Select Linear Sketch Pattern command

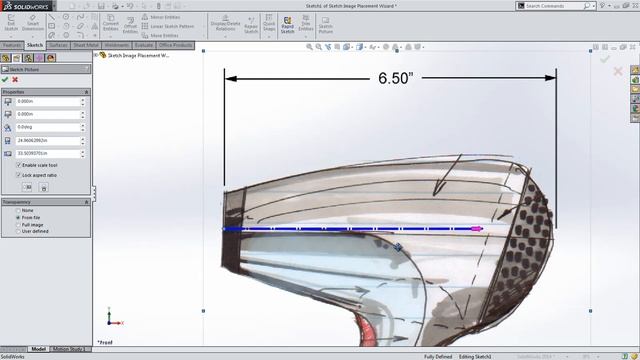point(168,26)
